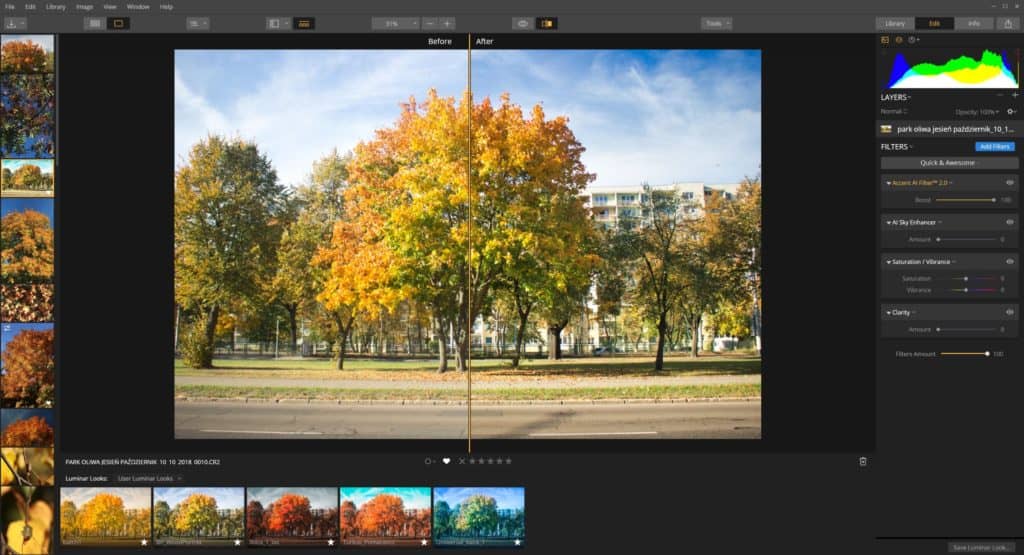
Task: Open the View menu
Action: point(110,7)
